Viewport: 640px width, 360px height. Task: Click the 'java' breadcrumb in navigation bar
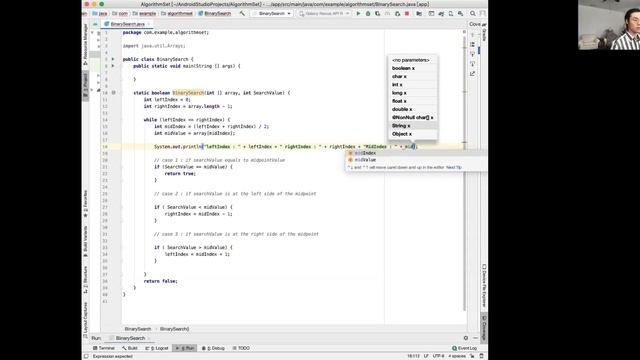pos(100,13)
